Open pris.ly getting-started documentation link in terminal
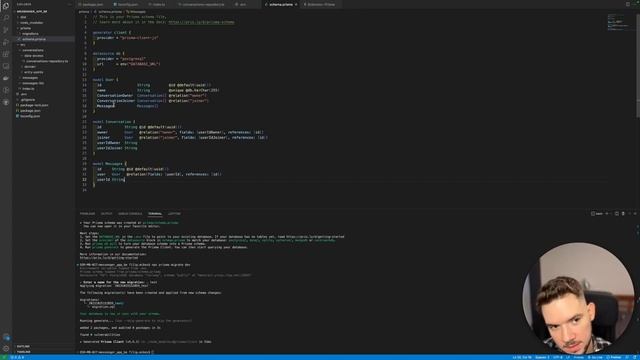This screenshot has height=360, width=640. point(109,258)
